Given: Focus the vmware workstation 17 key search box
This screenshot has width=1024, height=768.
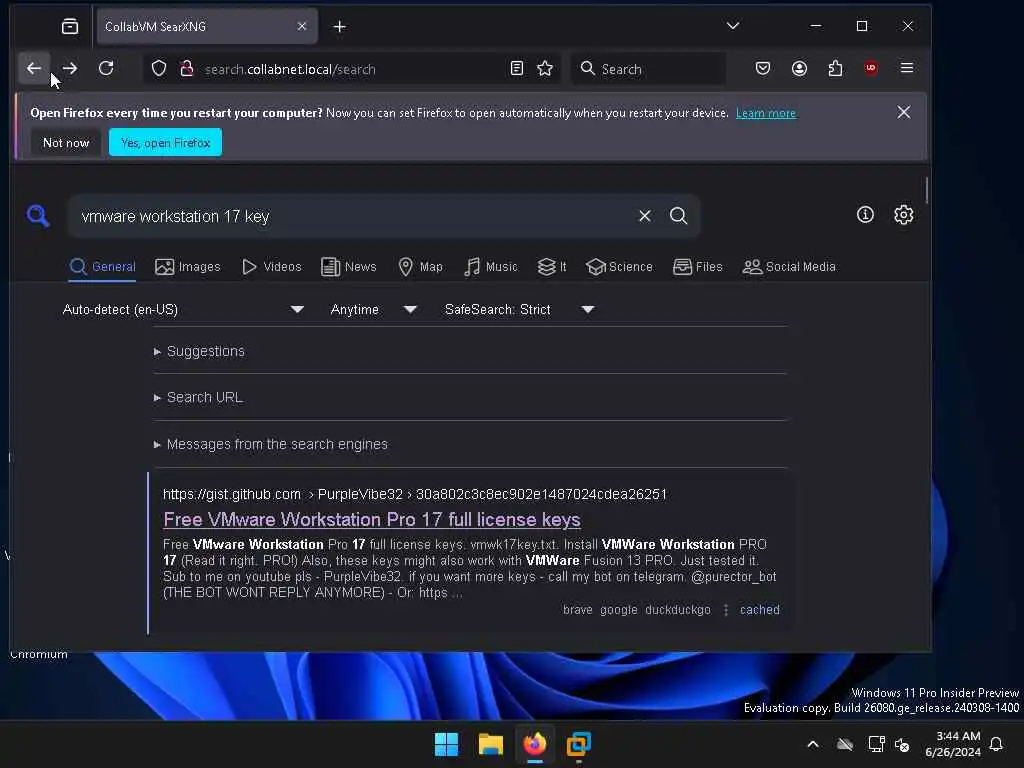Looking at the screenshot, I should 353,216.
